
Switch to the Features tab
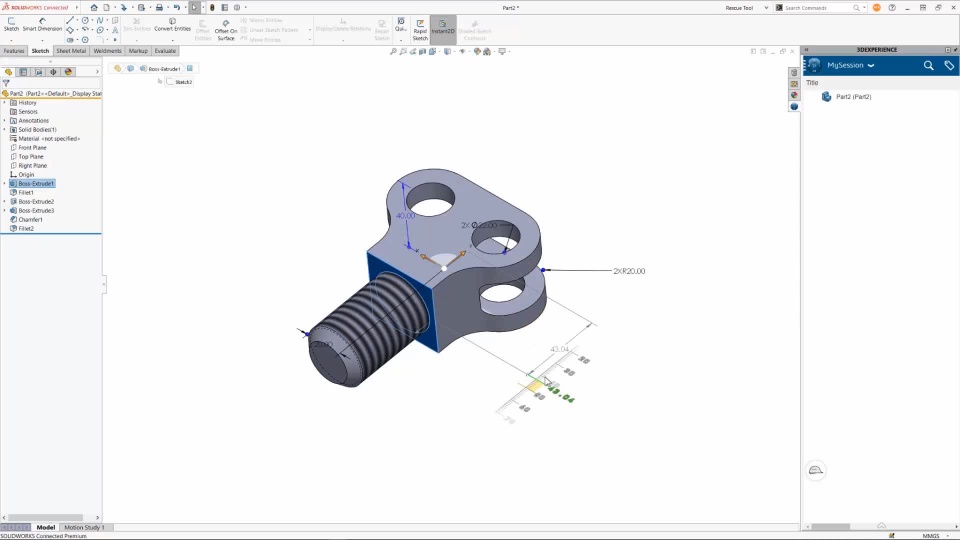pos(13,51)
